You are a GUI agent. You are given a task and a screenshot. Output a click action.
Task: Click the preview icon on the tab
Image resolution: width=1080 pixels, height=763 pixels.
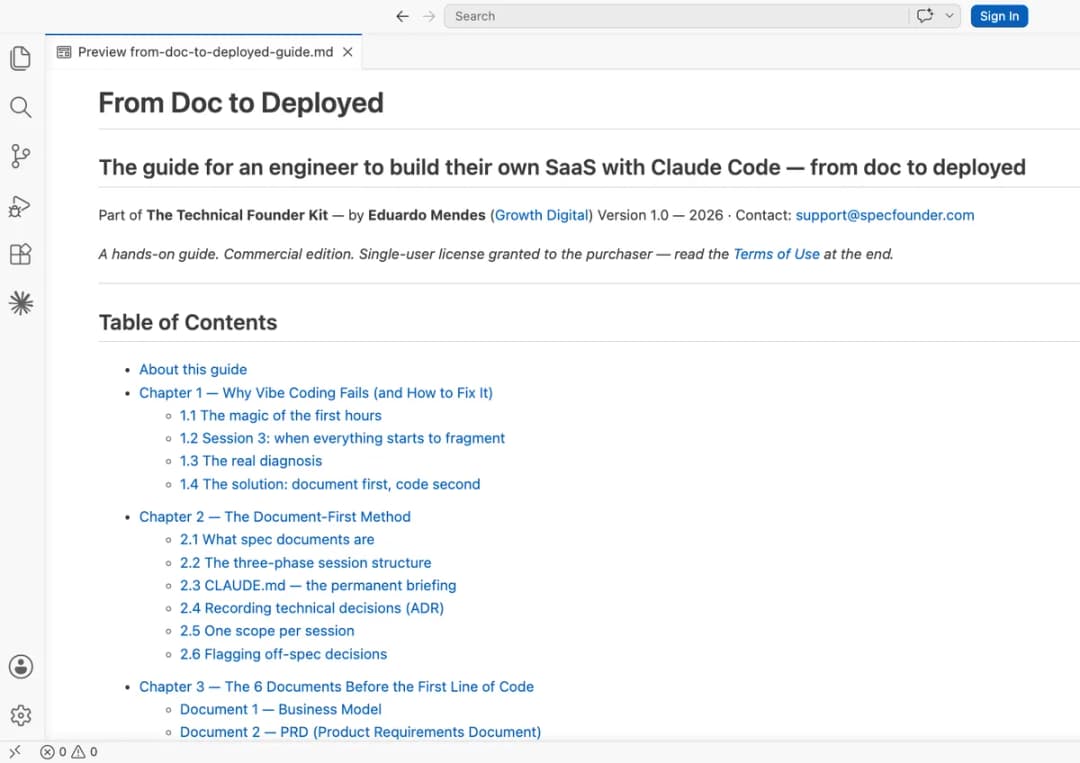pyautogui.click(x=64, y=52)
